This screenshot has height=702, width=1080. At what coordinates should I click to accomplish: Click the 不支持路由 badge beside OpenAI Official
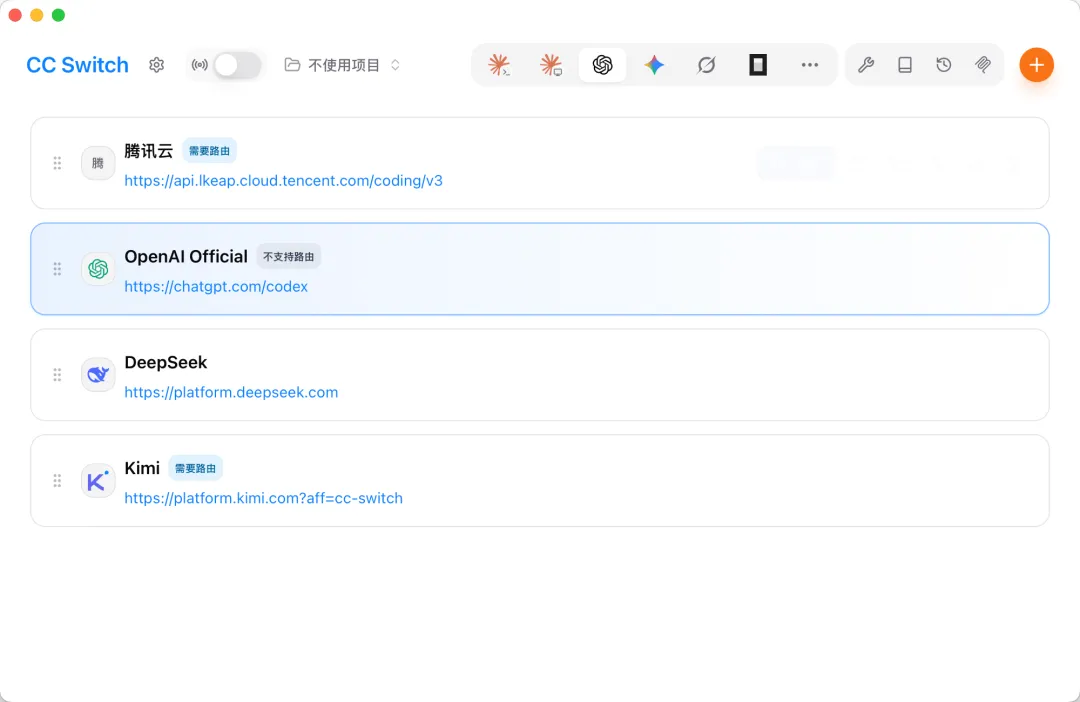[289, 256]
